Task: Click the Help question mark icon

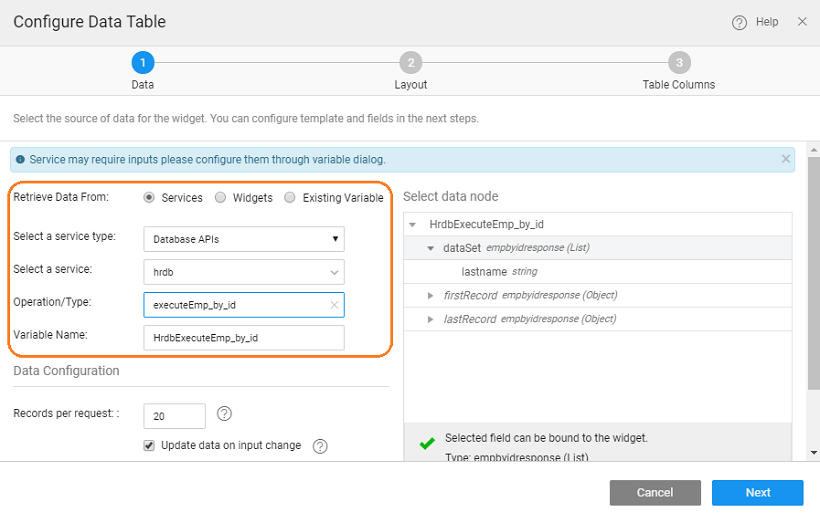Action: point(739,22)
